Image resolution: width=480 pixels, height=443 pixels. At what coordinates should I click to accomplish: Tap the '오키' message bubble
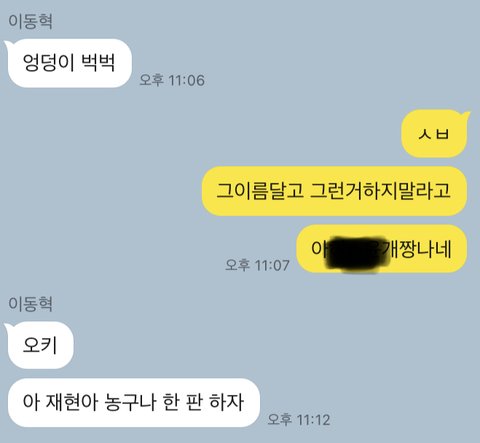click(40, 345)
